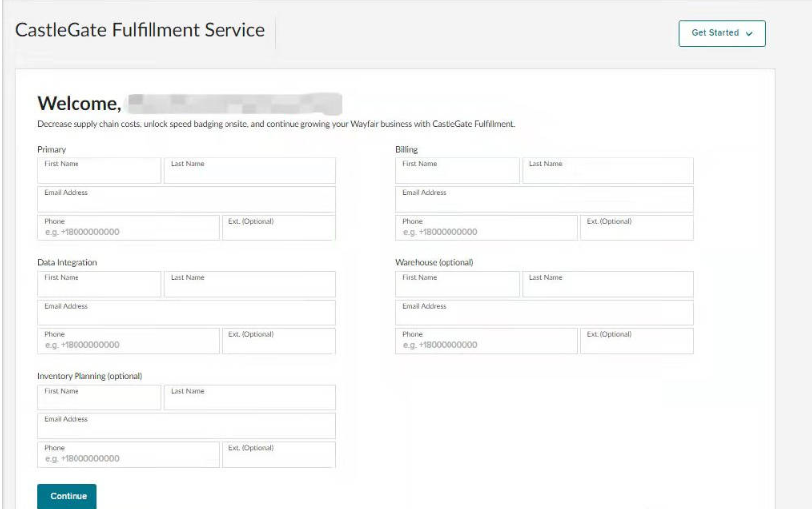Click into the Primary Phone field

pyautogui.click(x=128, y=228)
